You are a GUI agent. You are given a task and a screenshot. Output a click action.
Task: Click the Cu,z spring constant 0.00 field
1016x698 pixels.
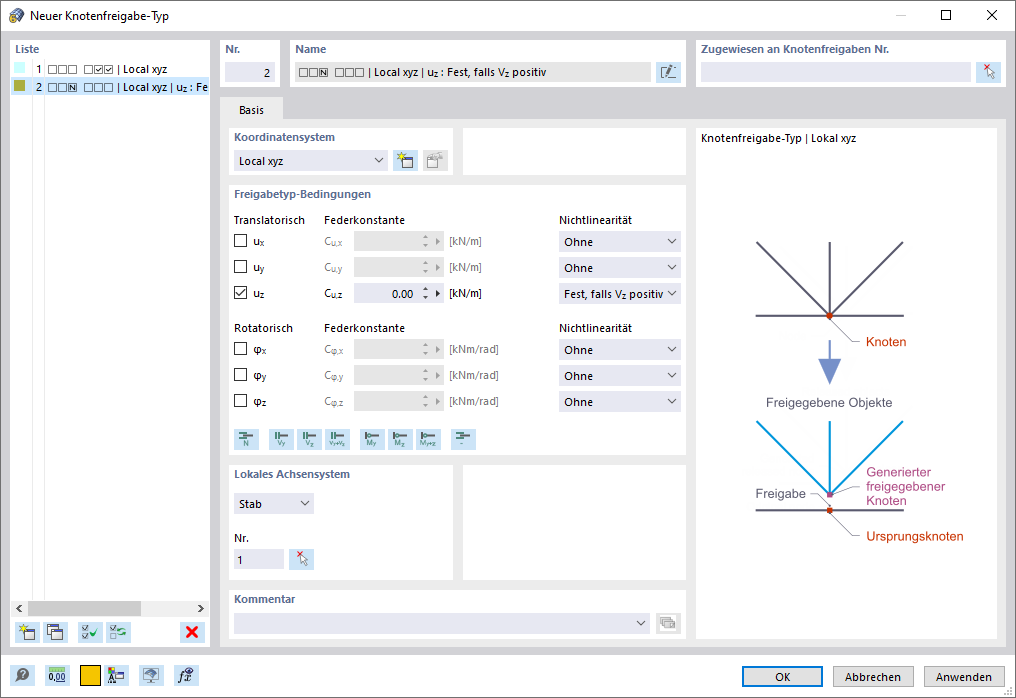[386, 294]
